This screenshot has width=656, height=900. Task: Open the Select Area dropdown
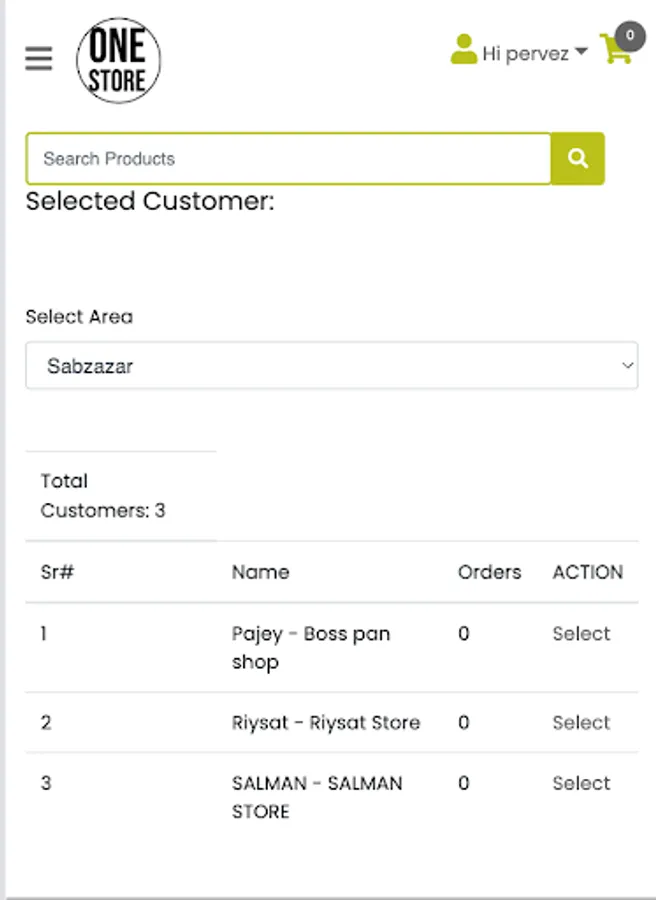pyautogui.click(x=331, y=366)
